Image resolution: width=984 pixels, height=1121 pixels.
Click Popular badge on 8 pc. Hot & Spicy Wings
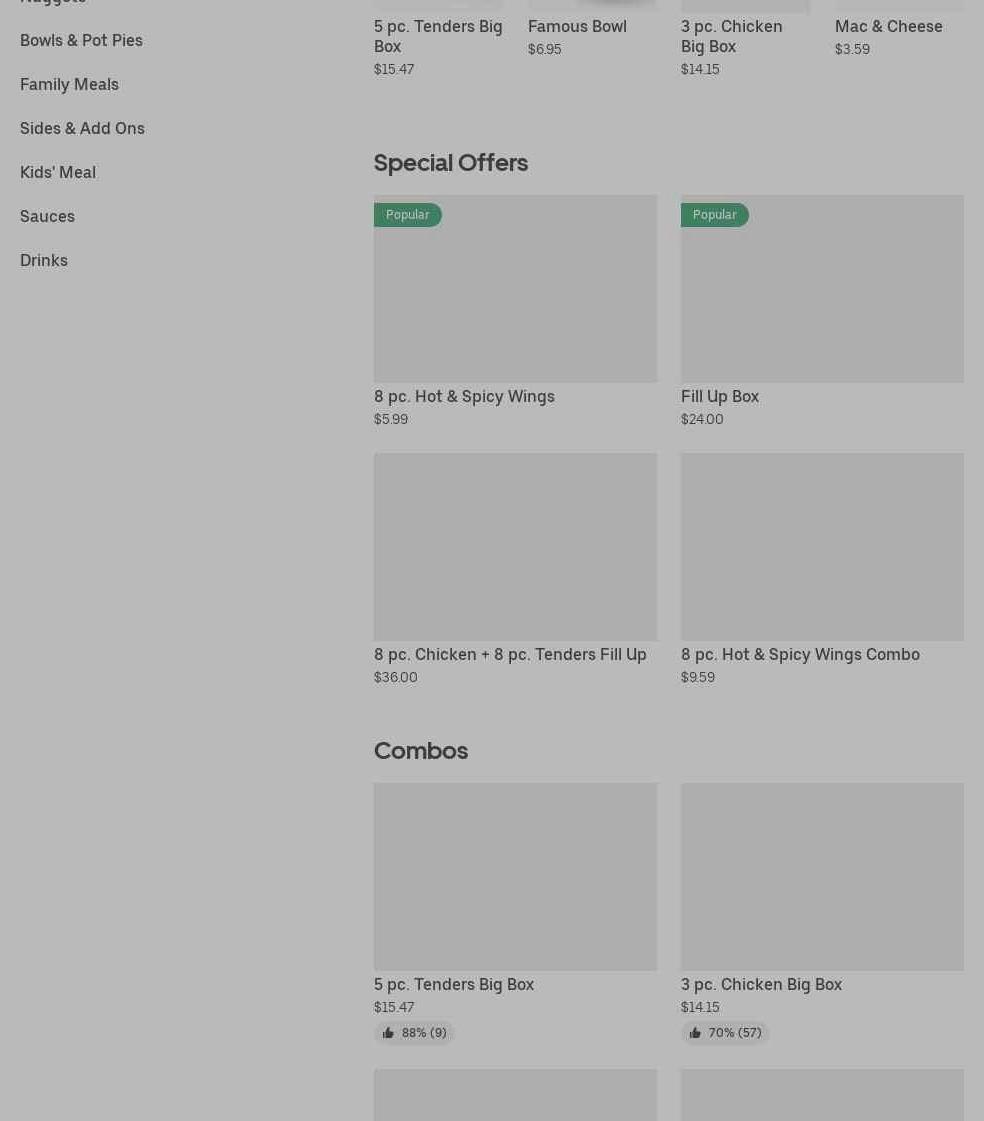(407, 215)
